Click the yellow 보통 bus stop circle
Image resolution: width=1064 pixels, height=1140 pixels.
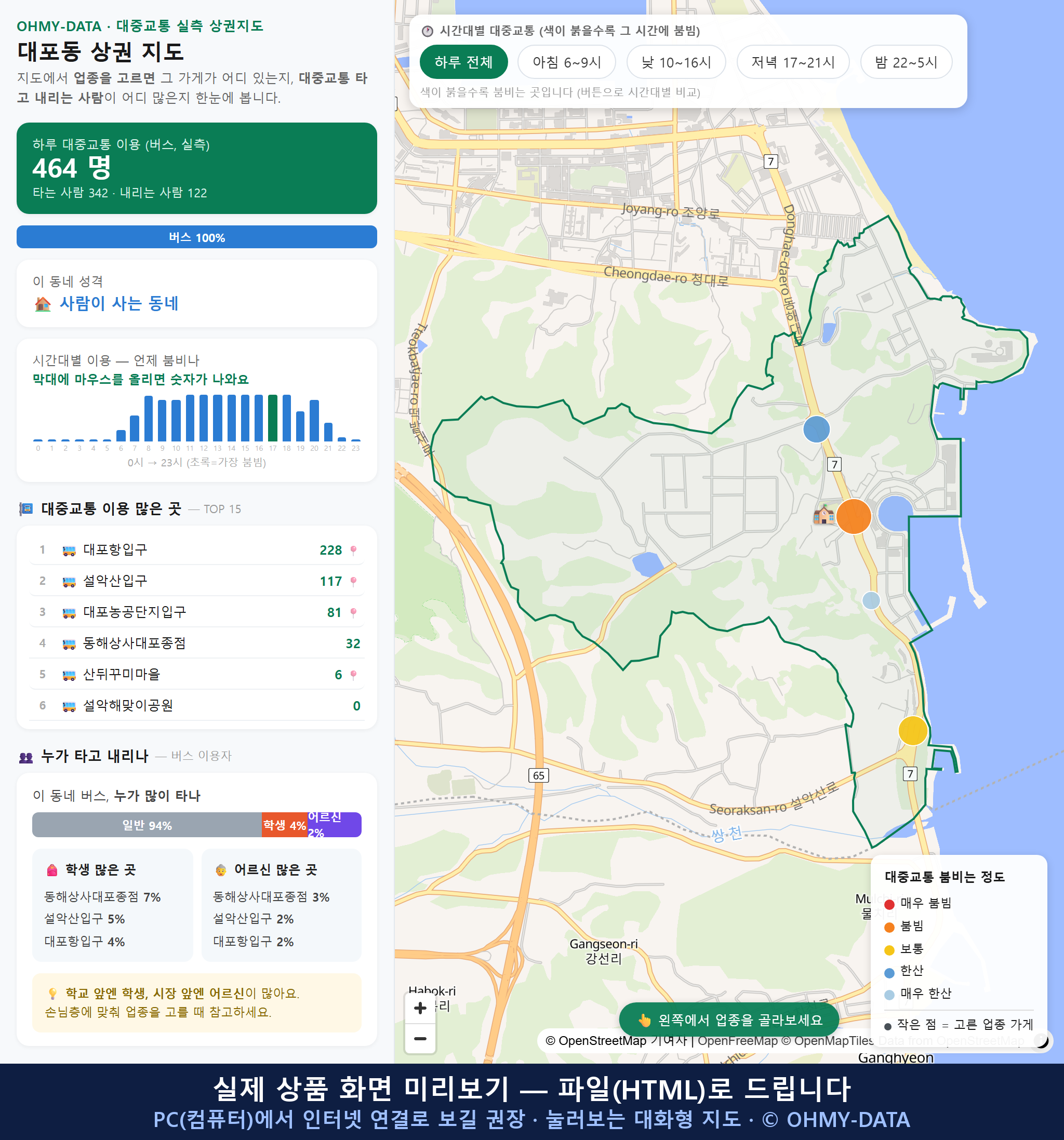pos(913,731)
